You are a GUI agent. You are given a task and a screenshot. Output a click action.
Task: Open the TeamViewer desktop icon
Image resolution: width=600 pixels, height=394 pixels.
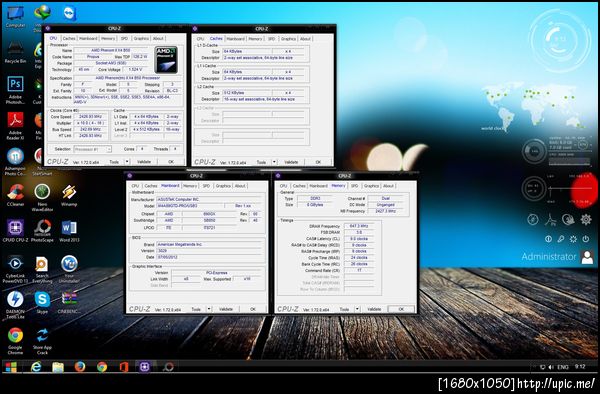click(69, 13)
